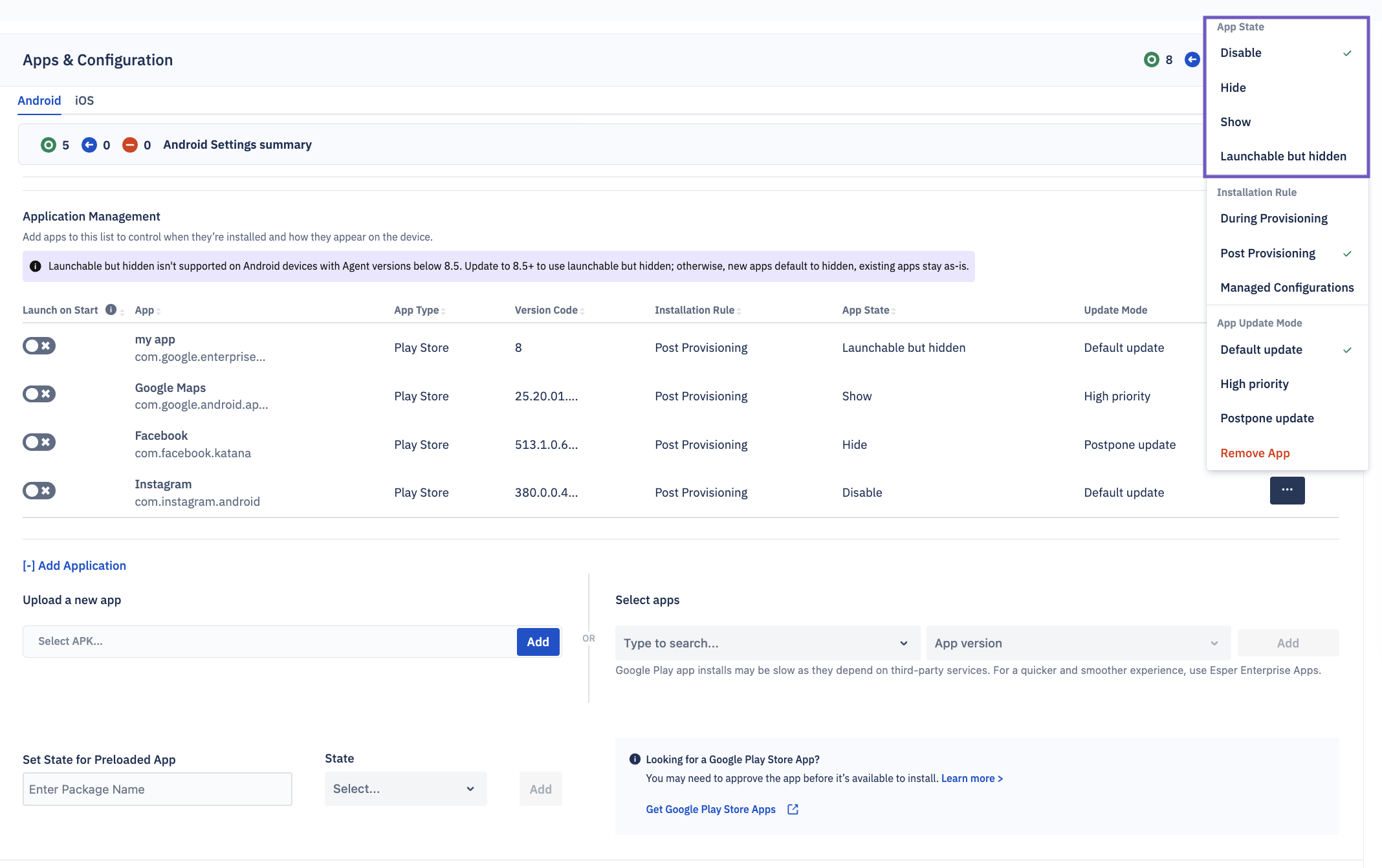Open the Type to search apps dropdown

click(x=767, y=643)
